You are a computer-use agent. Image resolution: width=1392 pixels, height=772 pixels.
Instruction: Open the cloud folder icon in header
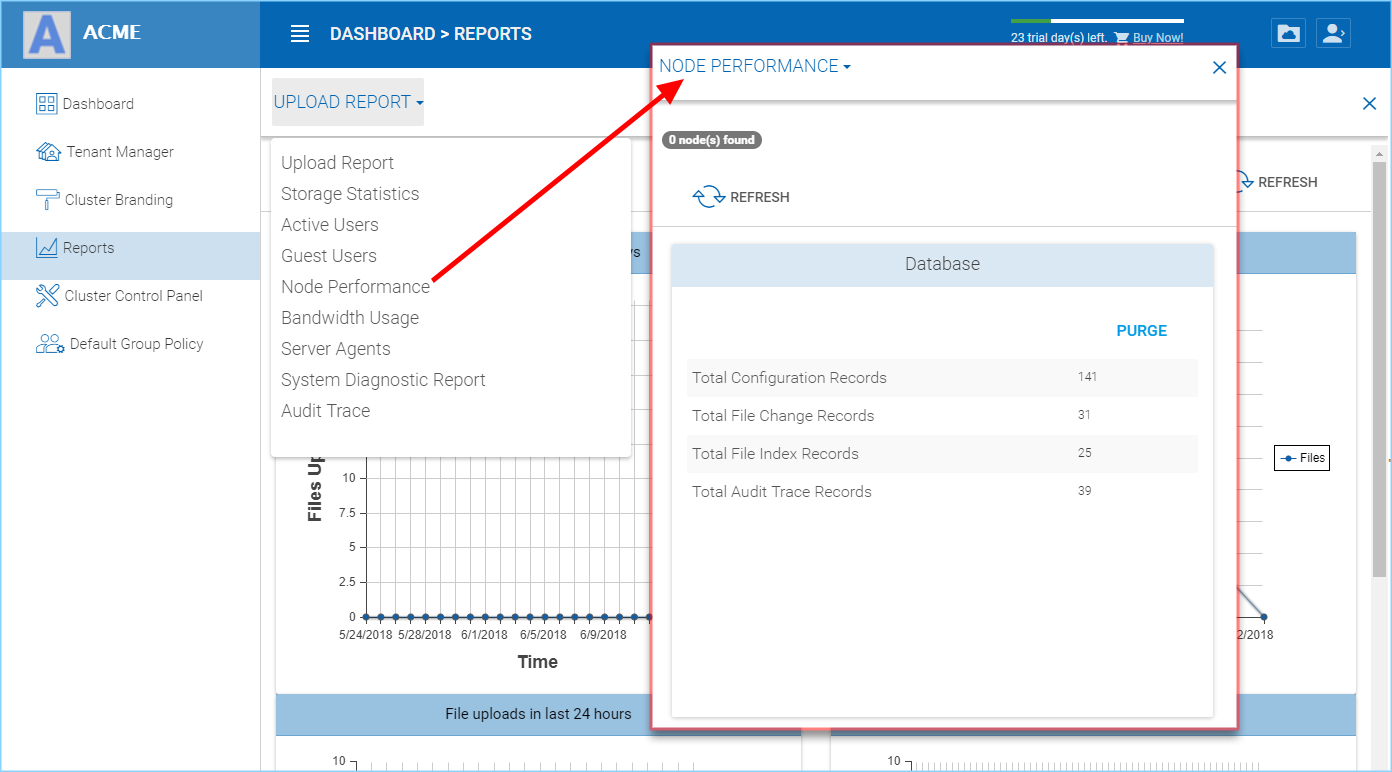(x=1289, y=33)
